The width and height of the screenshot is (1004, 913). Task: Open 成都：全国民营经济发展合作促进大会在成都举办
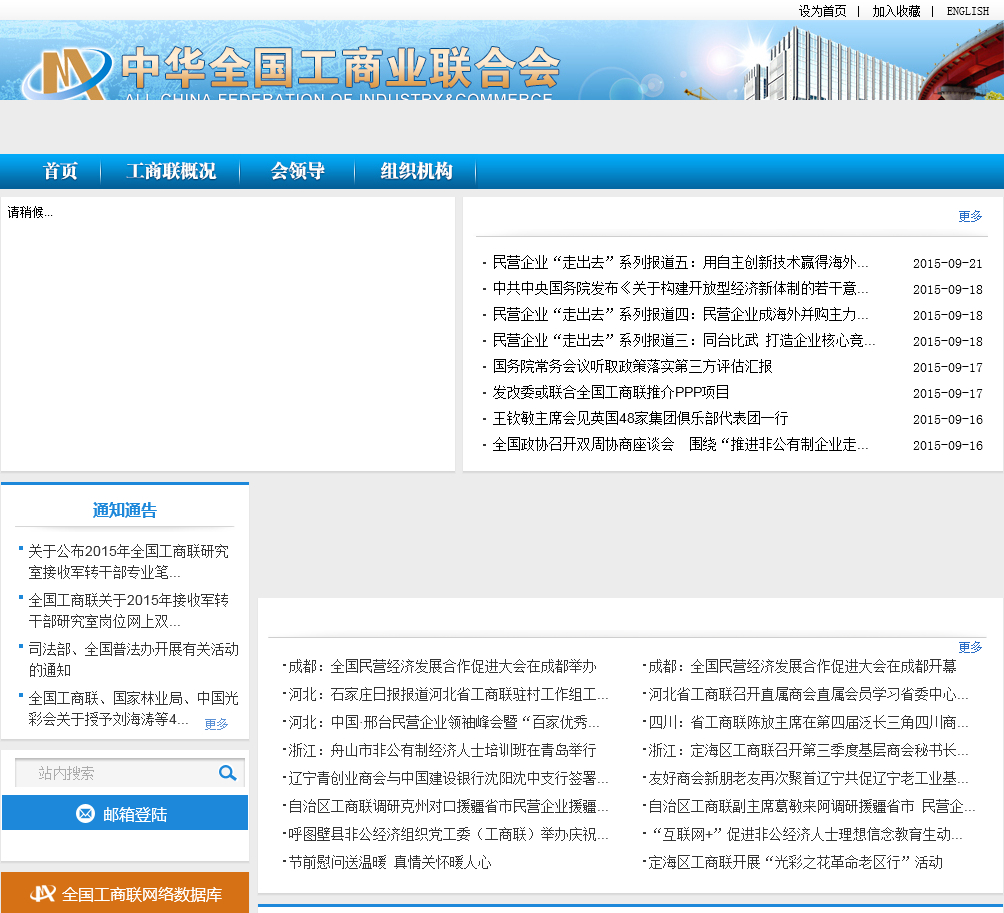coord(442,667)
